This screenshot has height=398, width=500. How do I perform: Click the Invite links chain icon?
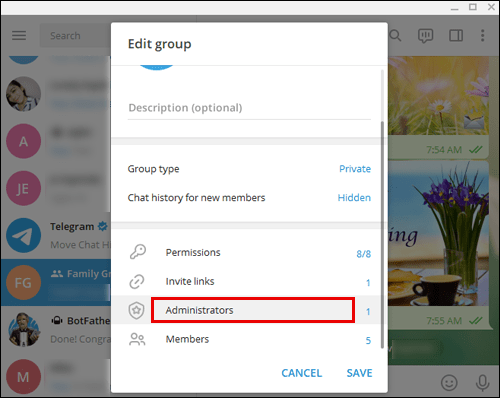(137, 281)
